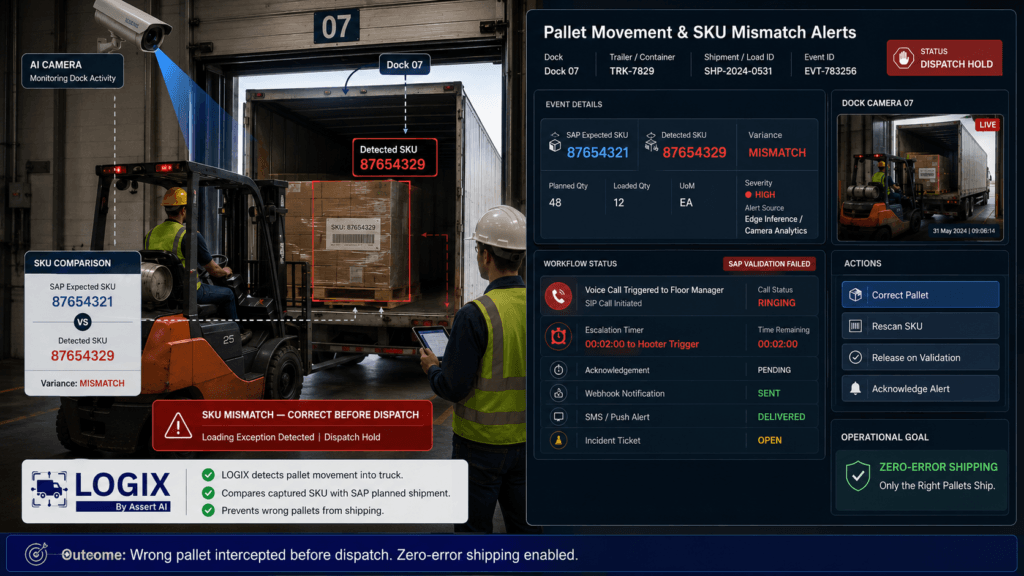Image resolution: width=1024 pixels, height=576 pixels.
Task: Click Detected SKU value 87654329 in Event Details
Action: coord(694,153)
